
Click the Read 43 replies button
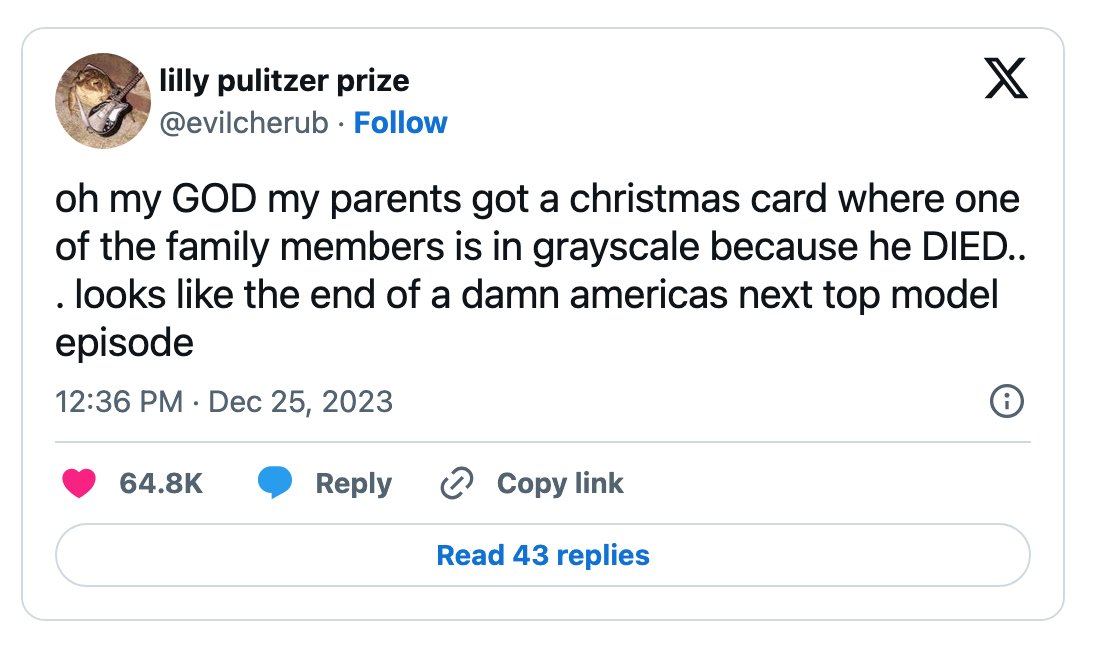click(x=543, y=555)
